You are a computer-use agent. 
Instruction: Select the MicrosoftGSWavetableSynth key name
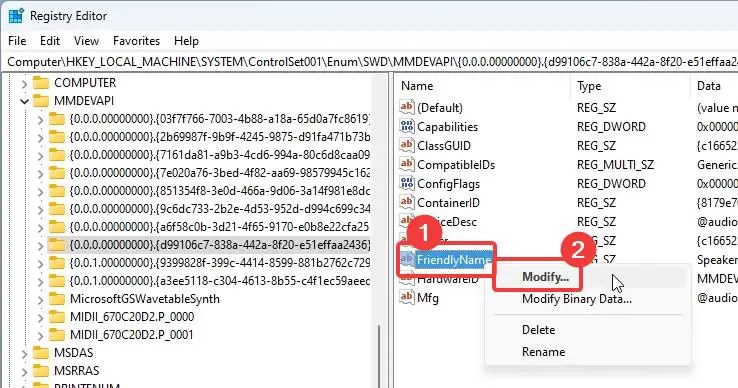coord(144,299)
